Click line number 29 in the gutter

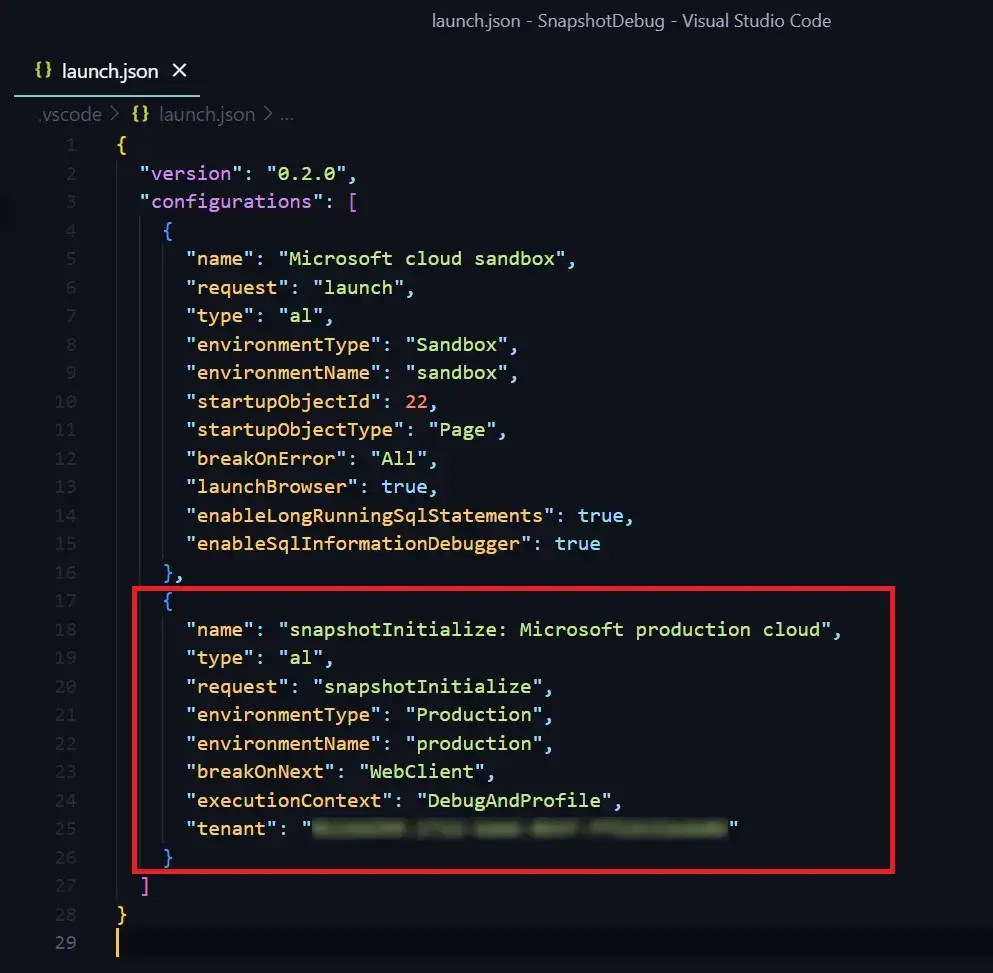click(66, 942)
